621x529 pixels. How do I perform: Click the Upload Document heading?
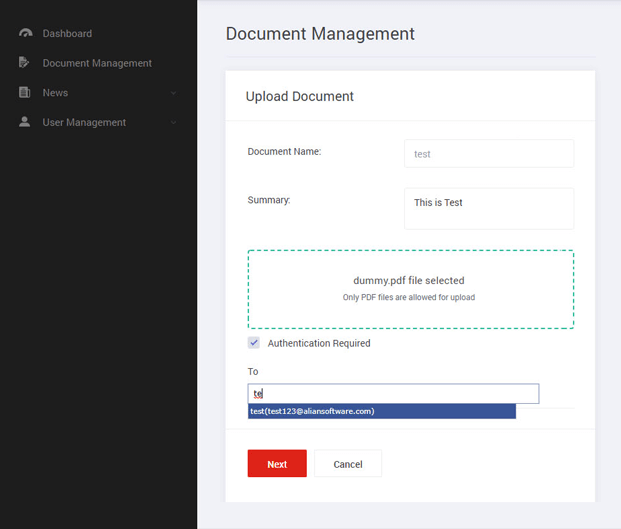299,96
